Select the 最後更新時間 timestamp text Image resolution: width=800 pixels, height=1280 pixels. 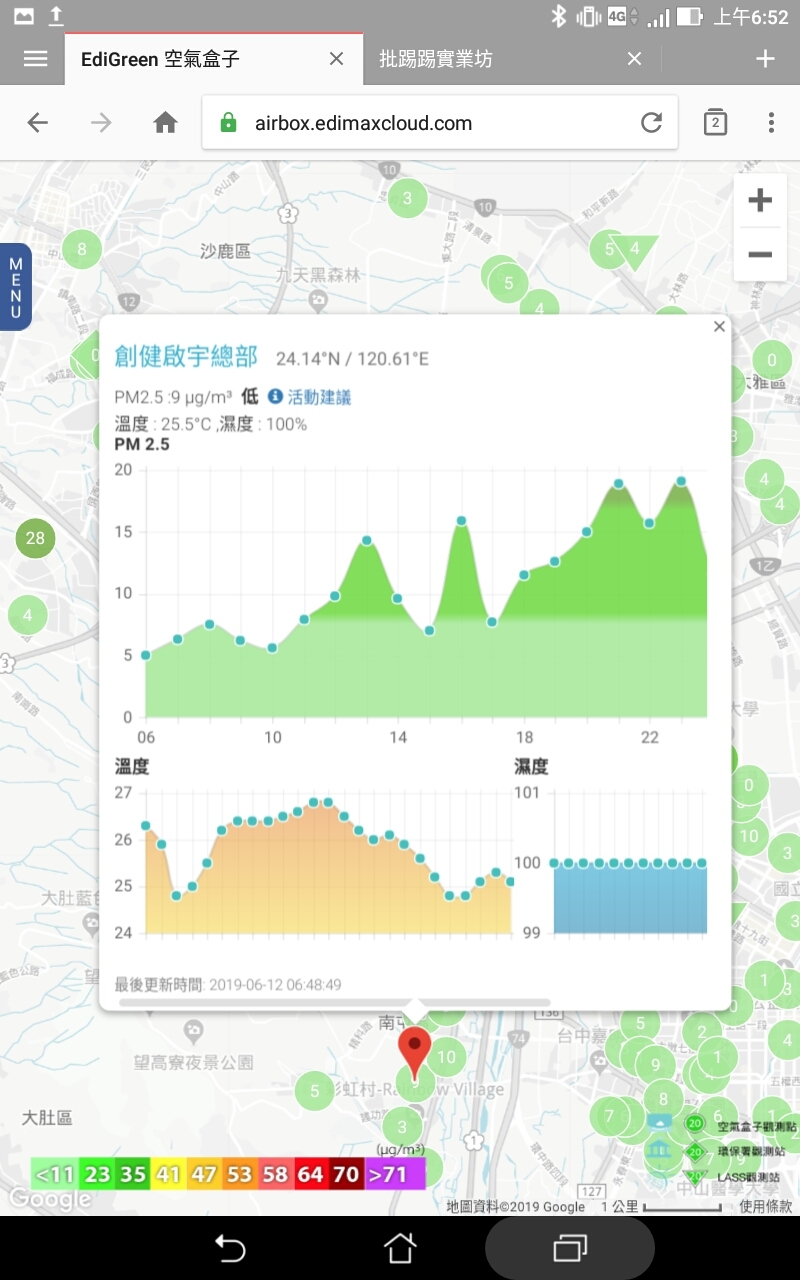click(228, 984)
